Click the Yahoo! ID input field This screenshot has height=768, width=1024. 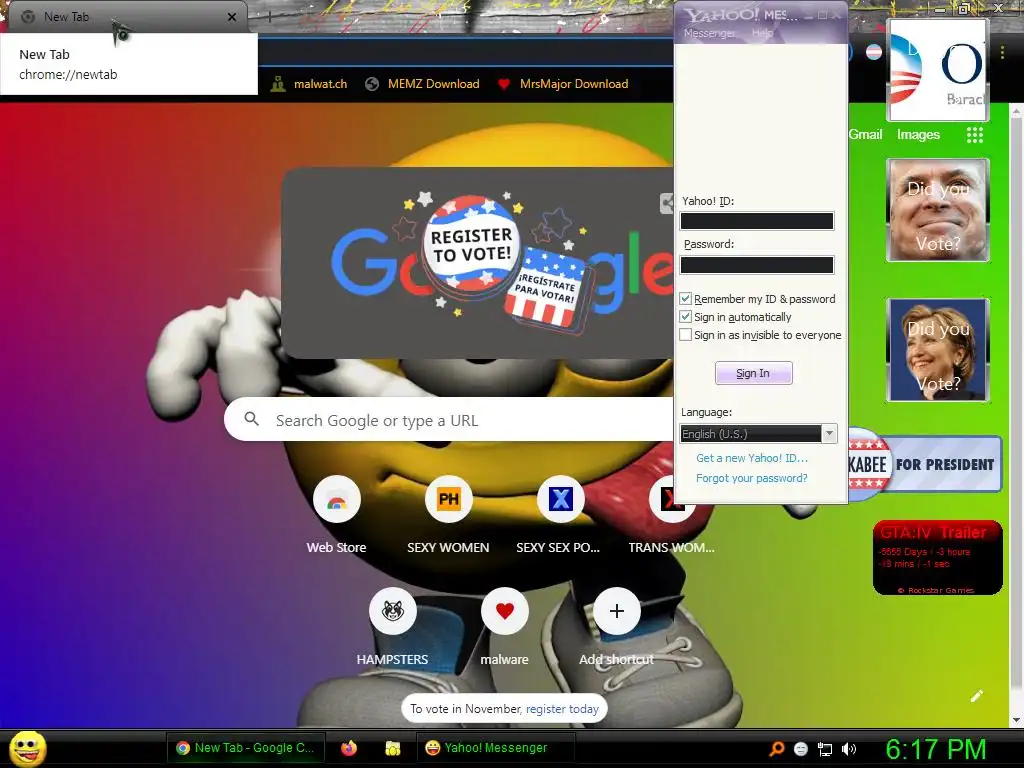coord(757,221)
